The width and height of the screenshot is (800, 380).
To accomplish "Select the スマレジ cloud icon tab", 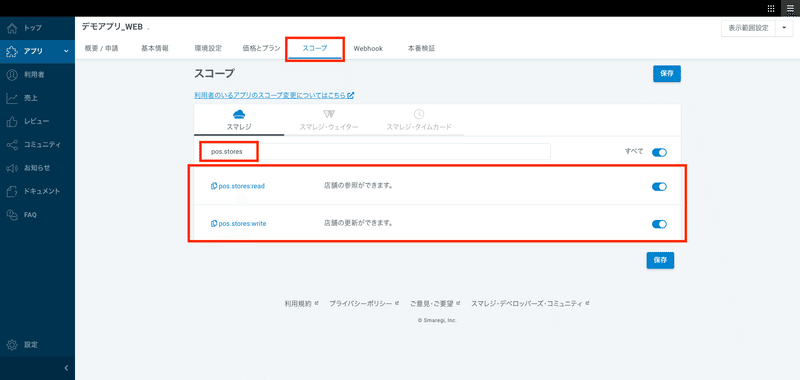I will 239,120.
